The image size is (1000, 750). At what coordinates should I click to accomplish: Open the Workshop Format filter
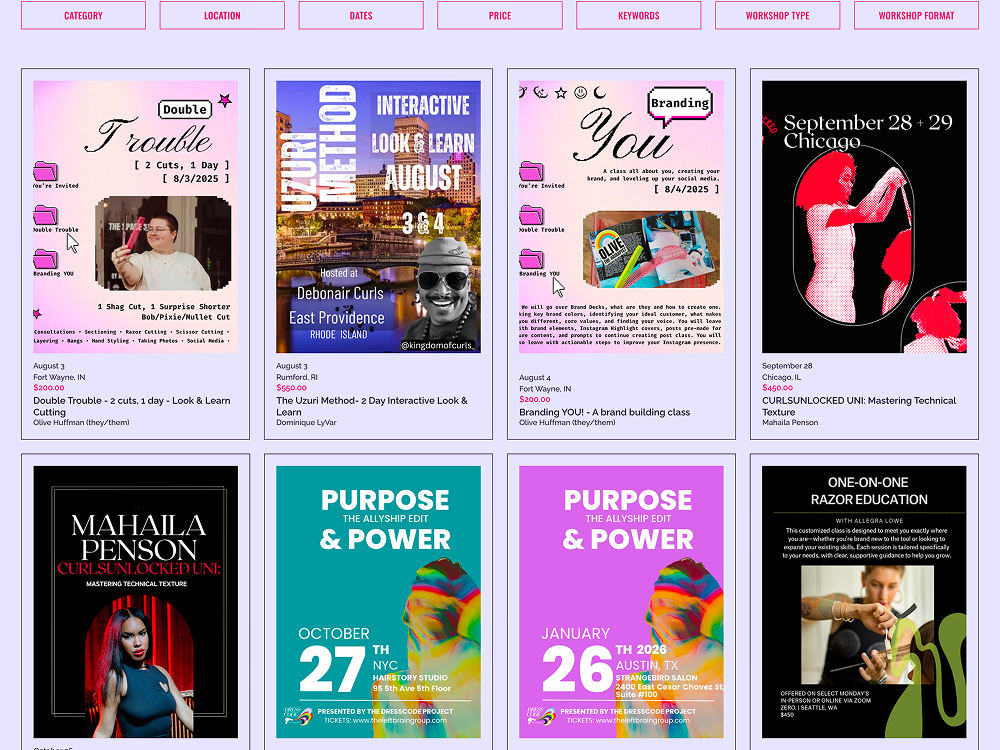click(916, 15)
